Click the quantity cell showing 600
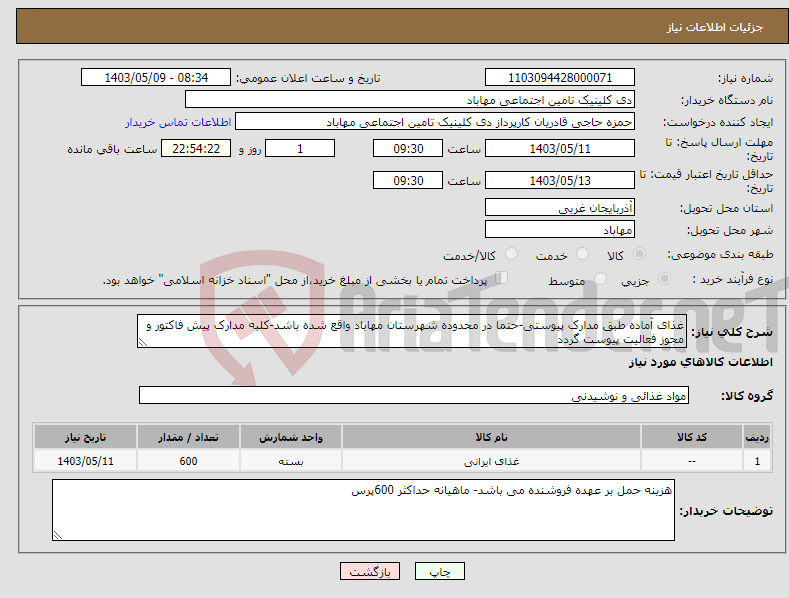Screen dimensions: 789x598 pyautogui.click(x=188, y=461)
